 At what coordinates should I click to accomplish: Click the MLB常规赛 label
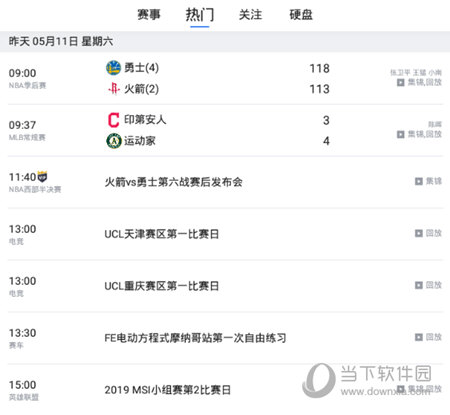point(27,138)
